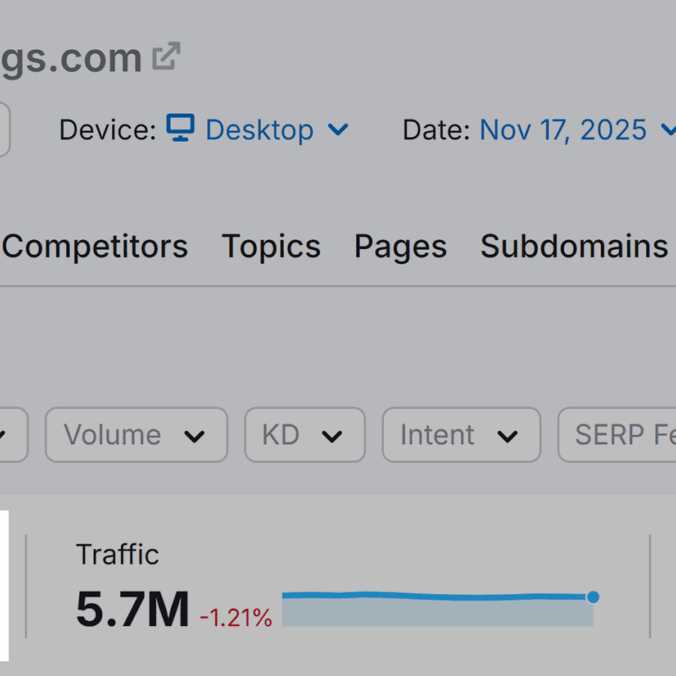The height and width of the screenshot is (676, 676).
Task: Click the Desktop monitor icon
Action: pyautogui.click(x=180, y=128)
